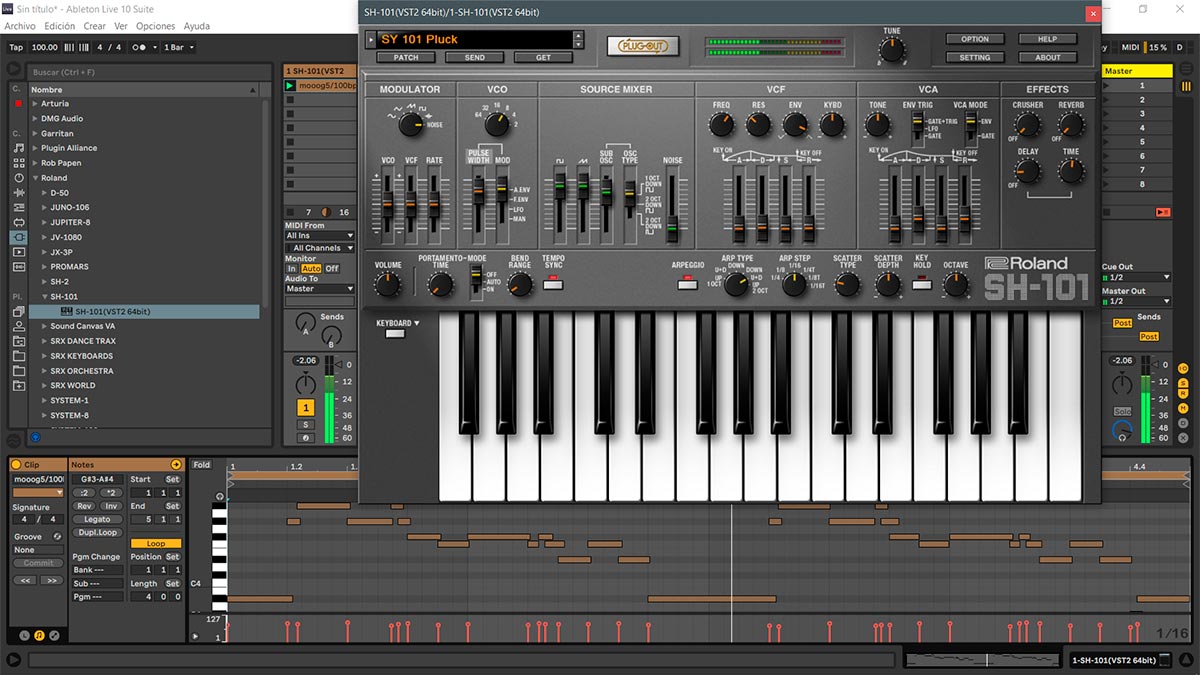Toggle the TEMPO SYNC button on SH-101
Screen dimensions: 1200x675
coord(552,284)
